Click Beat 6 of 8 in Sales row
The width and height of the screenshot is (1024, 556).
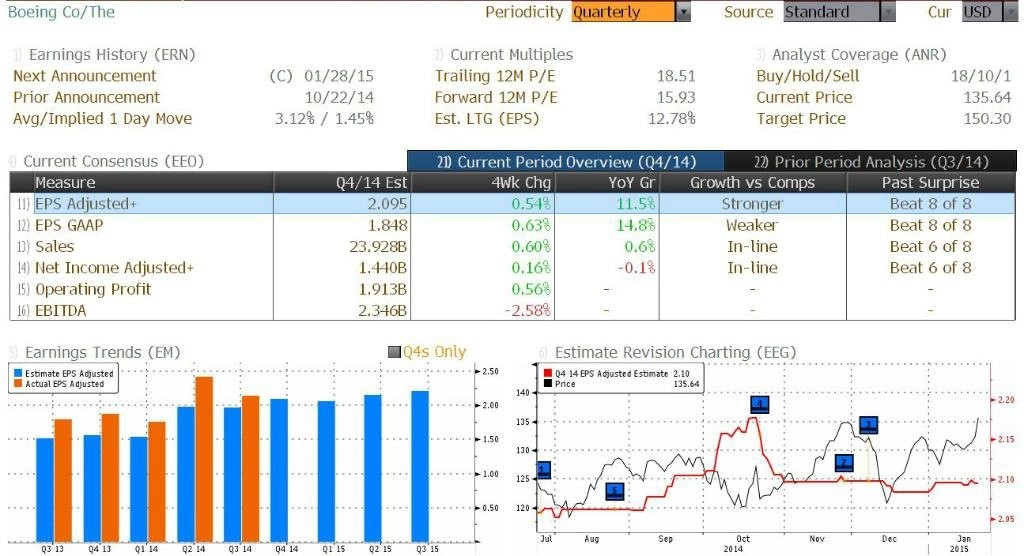click(x=931, y=246)
